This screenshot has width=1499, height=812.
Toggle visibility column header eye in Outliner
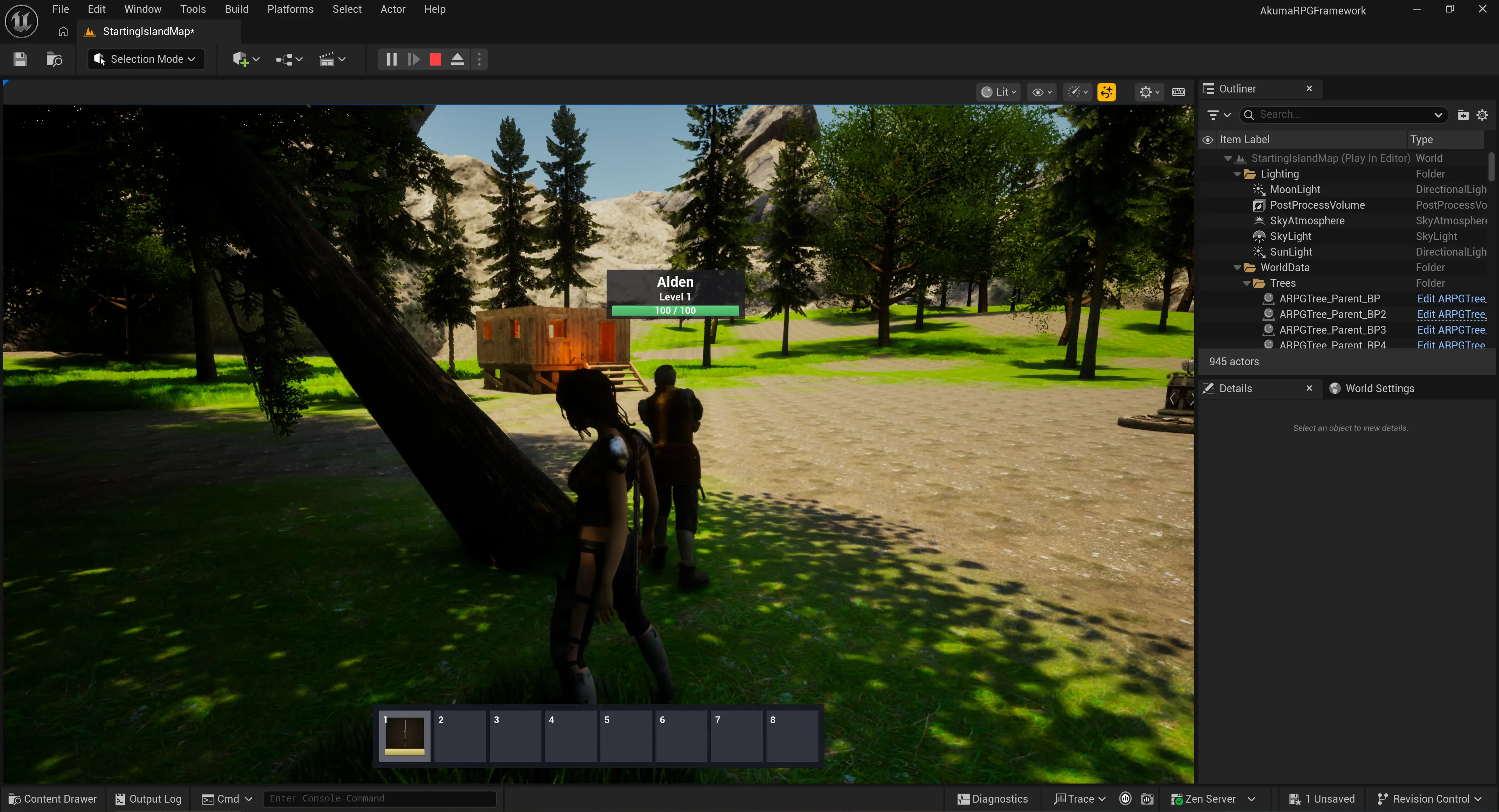point(1207,140)
